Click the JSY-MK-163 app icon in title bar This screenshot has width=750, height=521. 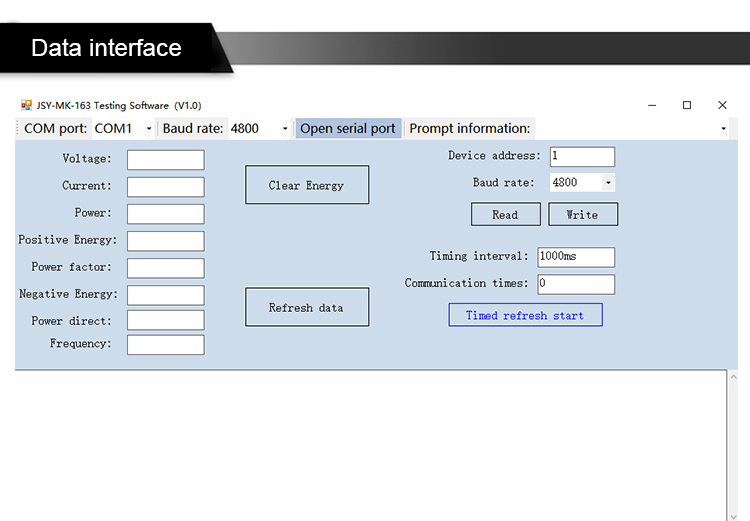click(x=27, y=105)
